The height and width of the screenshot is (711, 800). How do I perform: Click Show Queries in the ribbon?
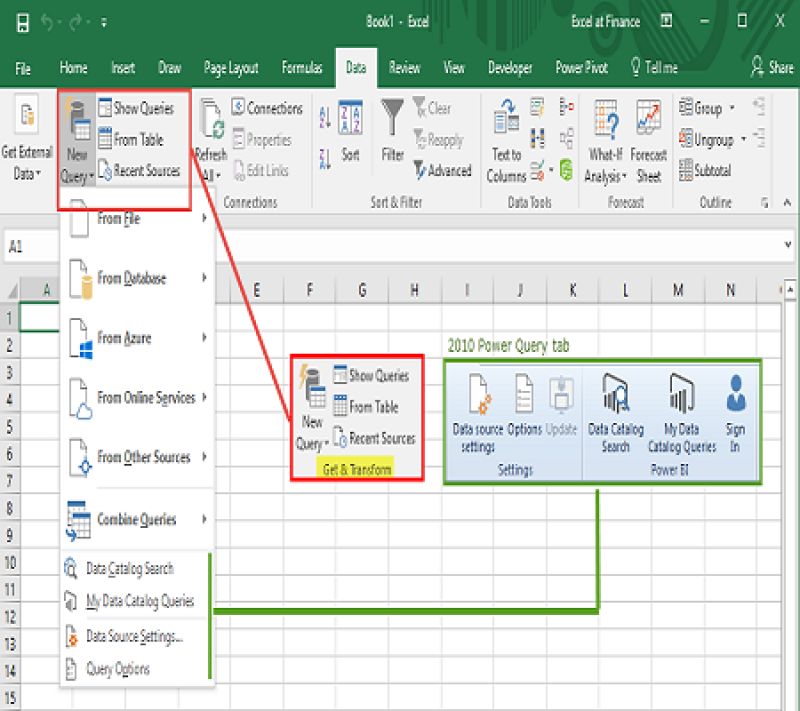(136, 109)
